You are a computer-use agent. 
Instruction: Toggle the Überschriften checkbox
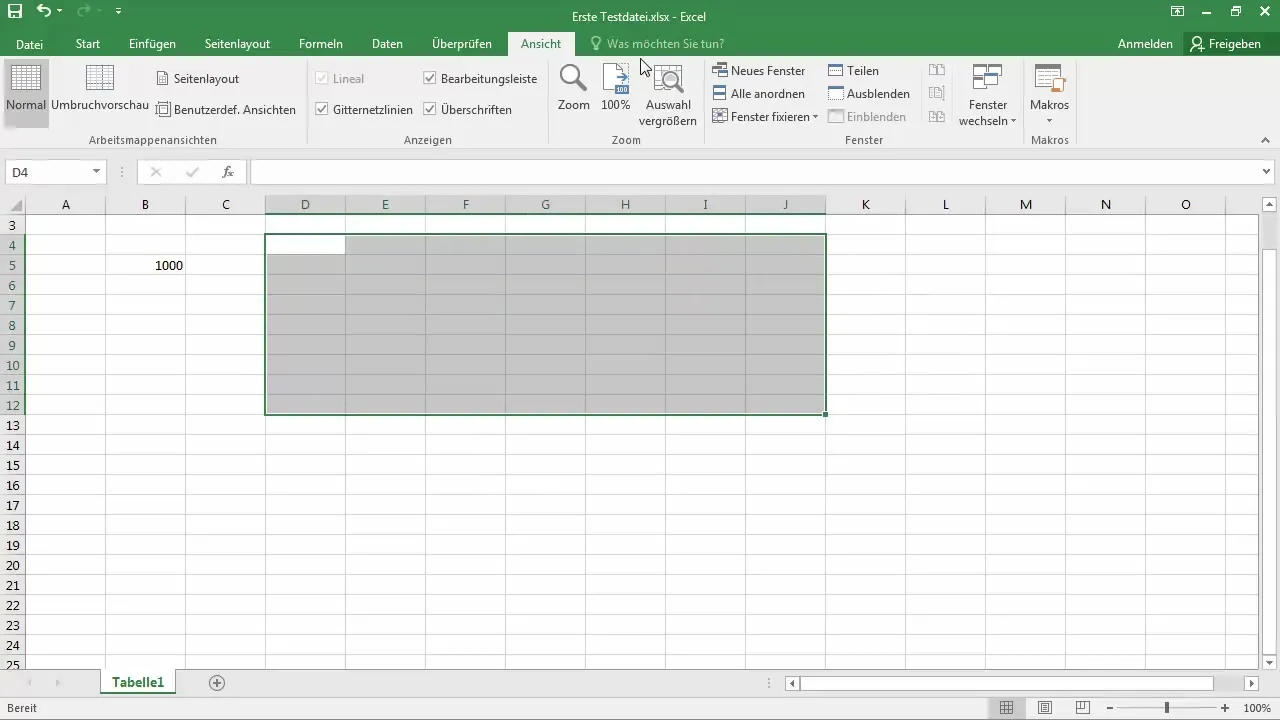[x=430, y=110]
